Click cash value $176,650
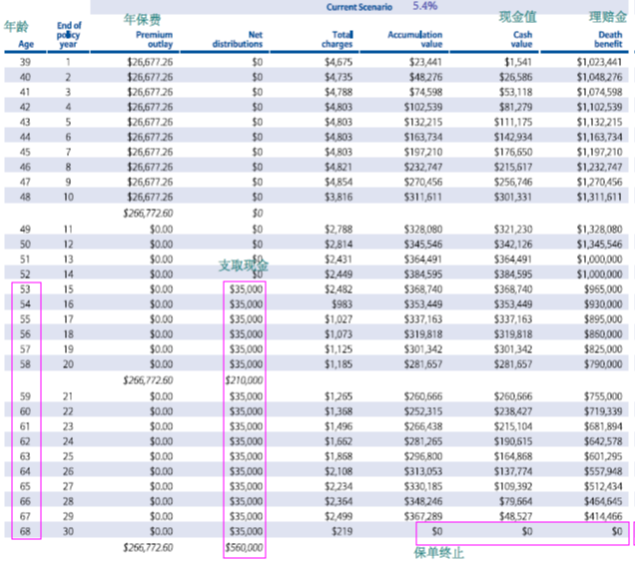This screenshot has width=635, height=565. [x=513, y=152]
